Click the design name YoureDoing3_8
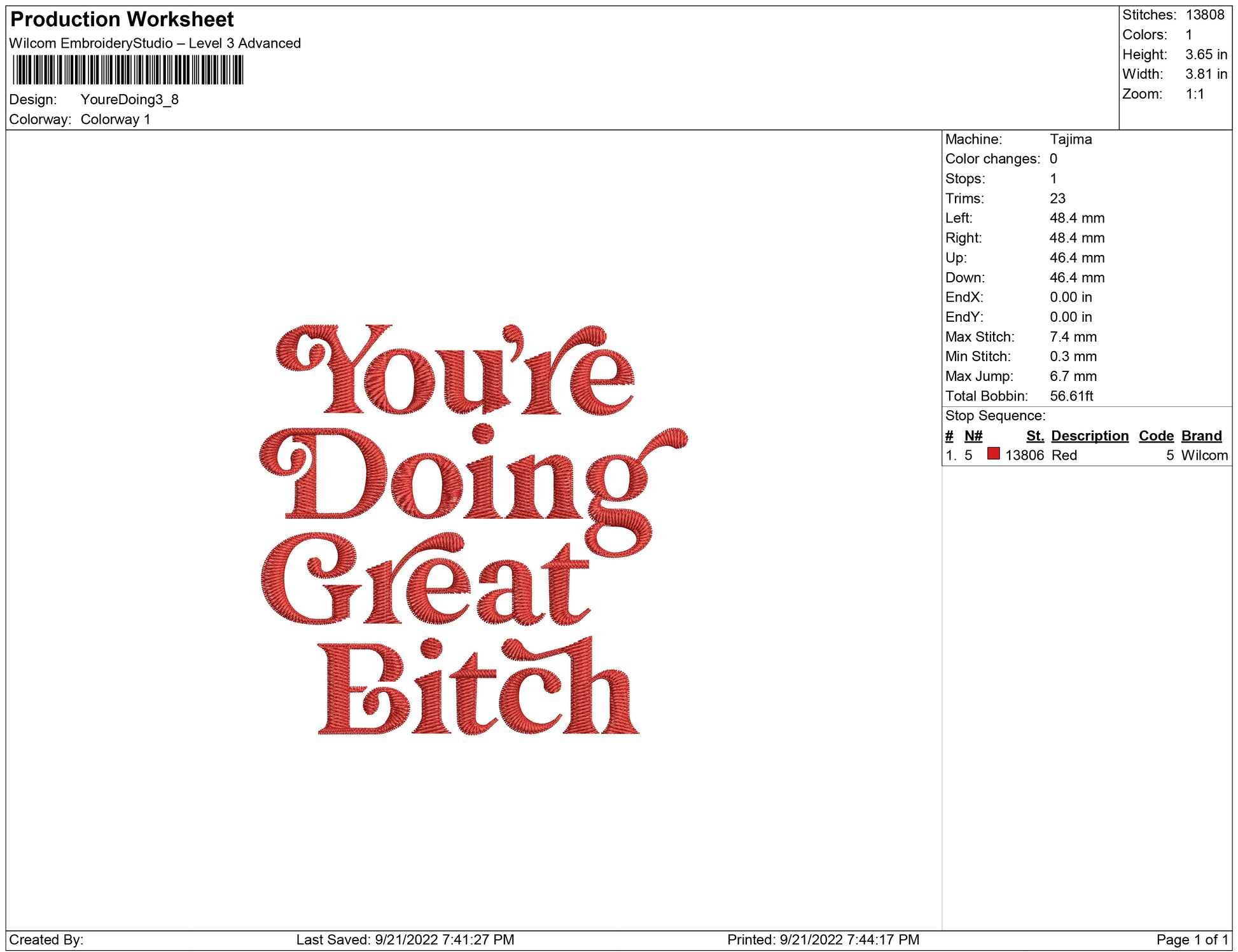 pyautogui.click(x=129, y=100)
